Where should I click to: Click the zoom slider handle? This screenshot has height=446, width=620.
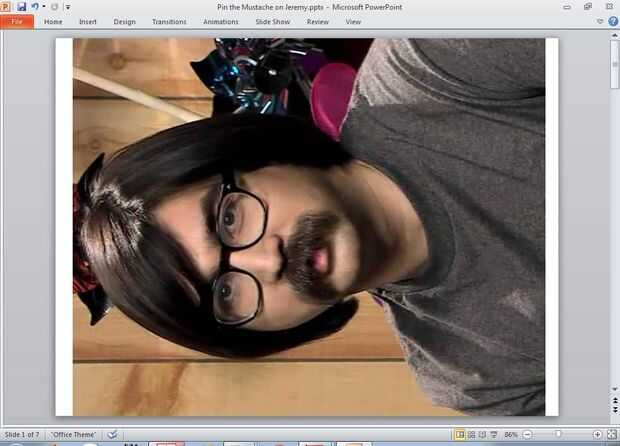(x=558, y=434)
